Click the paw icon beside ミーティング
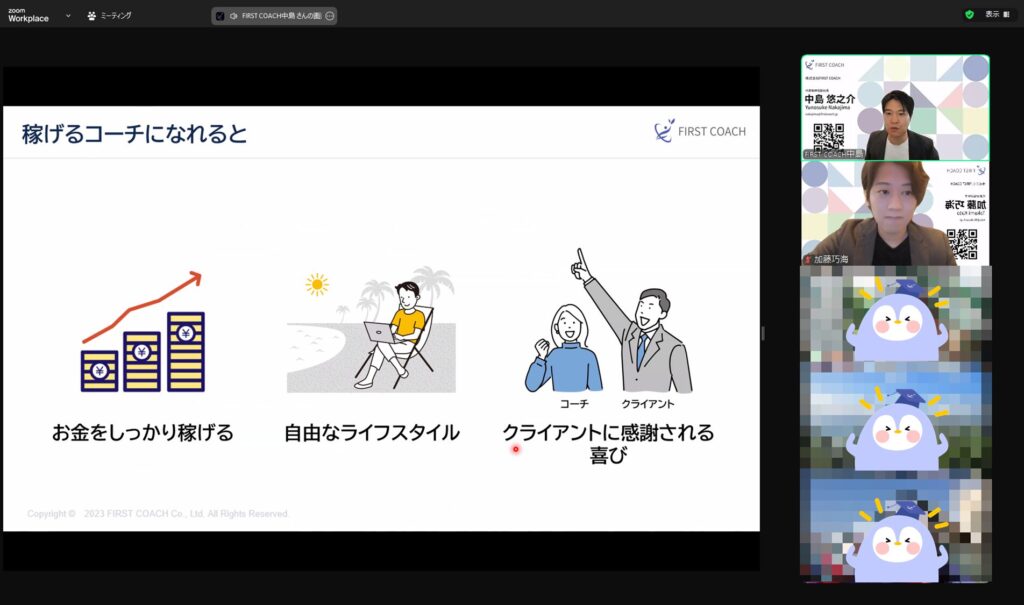Image resolution: width=1024 pixels, height=605 pixels. coord(92,16)
